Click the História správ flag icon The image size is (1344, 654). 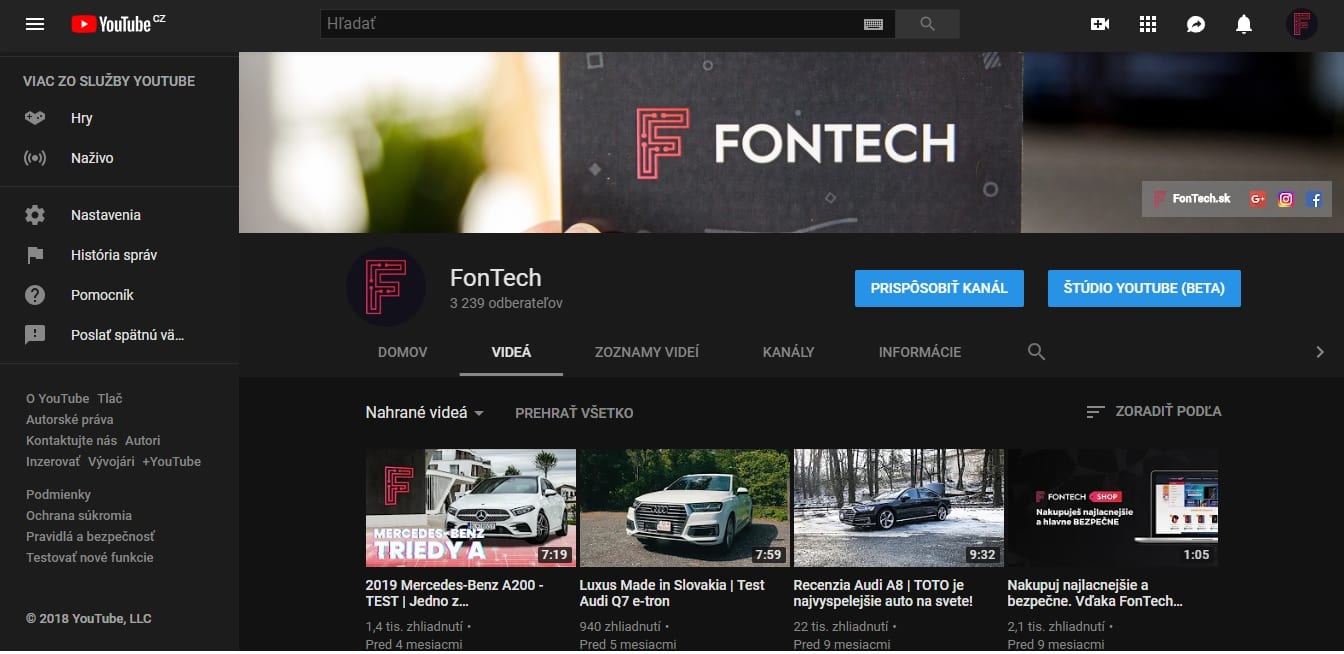pyautogui.click(x=35, y=255)
